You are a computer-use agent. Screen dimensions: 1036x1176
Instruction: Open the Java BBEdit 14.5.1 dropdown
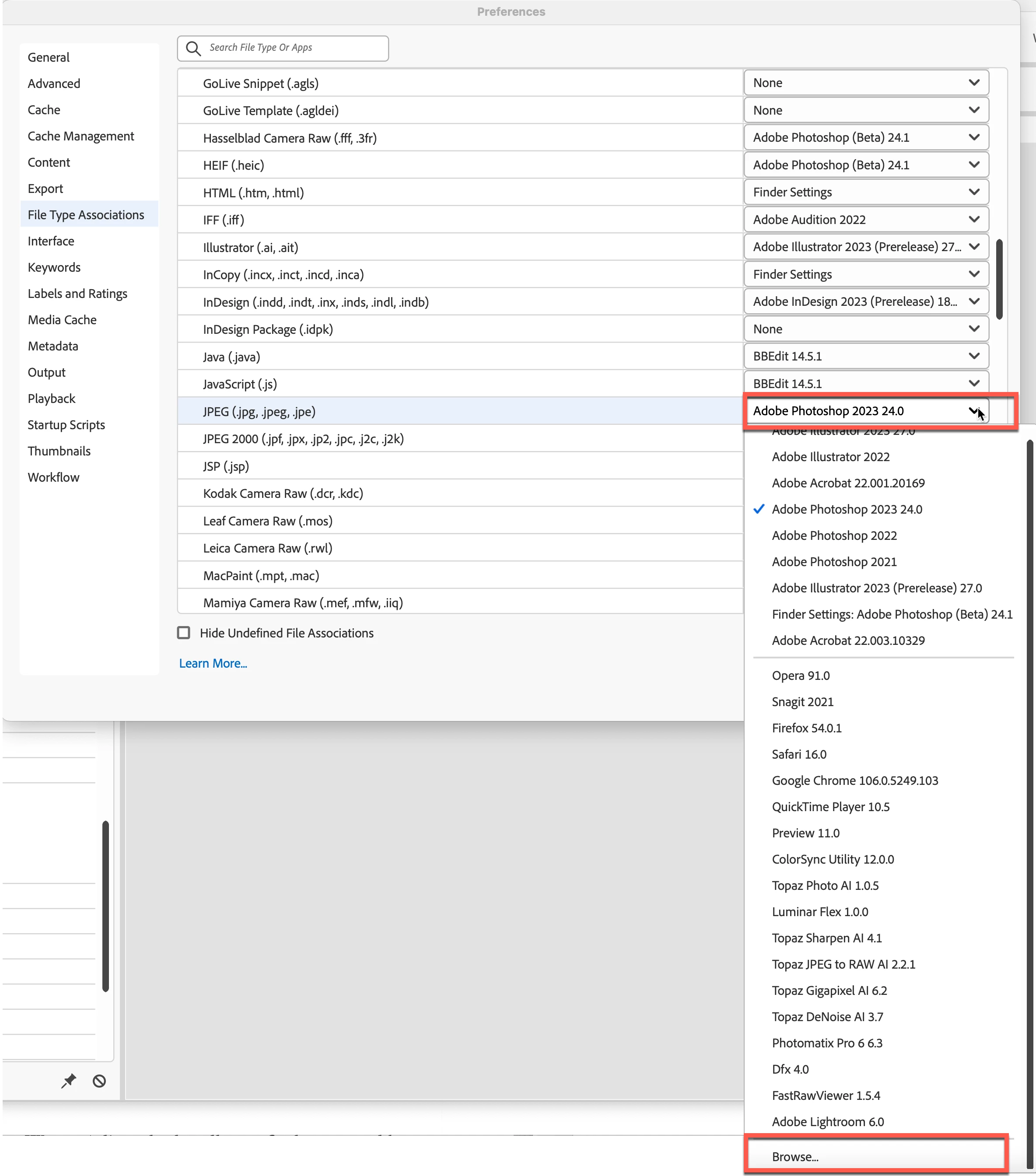pyautogui.click(x=866, y=356)
